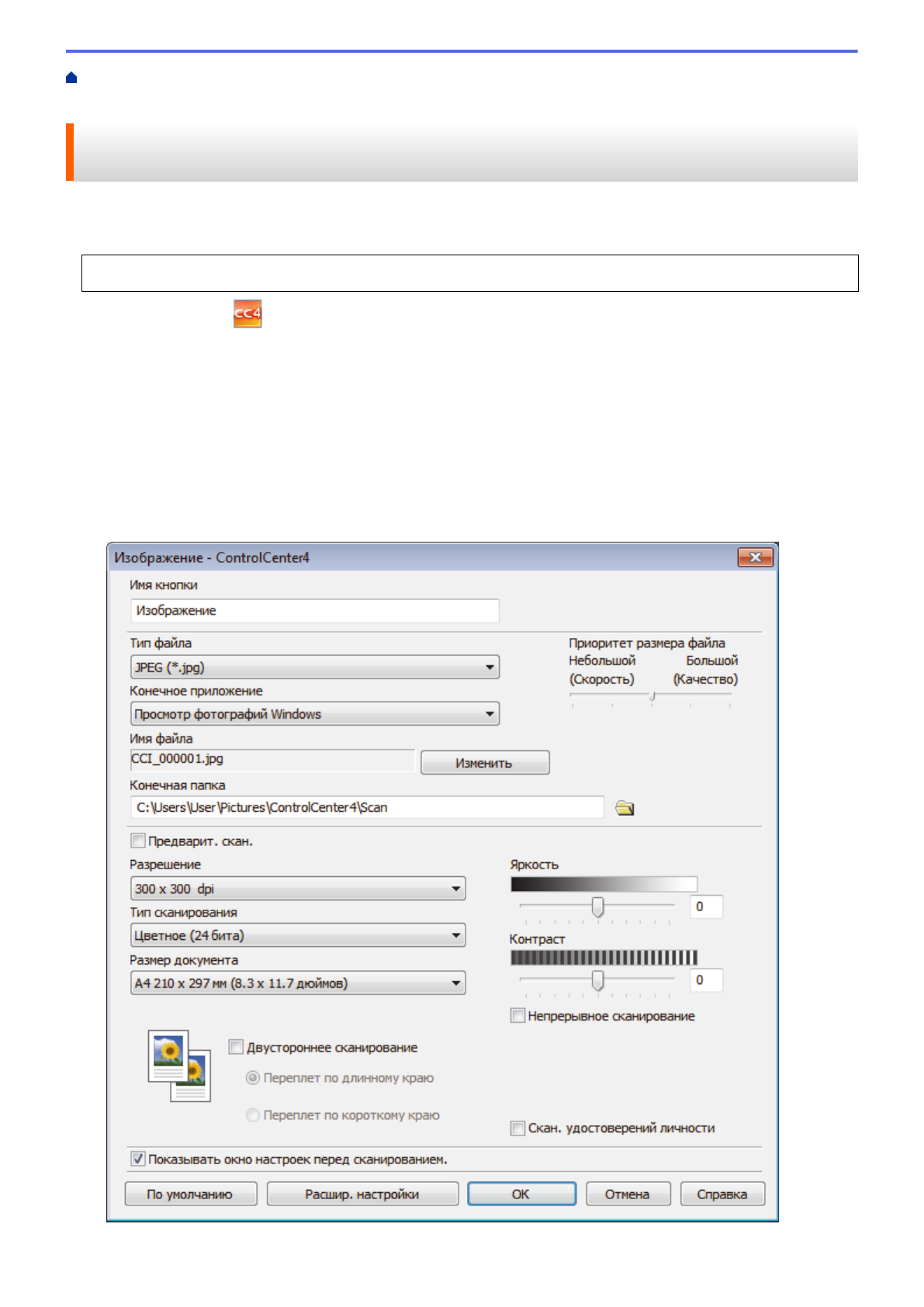Click the Имя кнопки text field
The height and width of the screenshot is (1307, 924).
tap(314, 611)
